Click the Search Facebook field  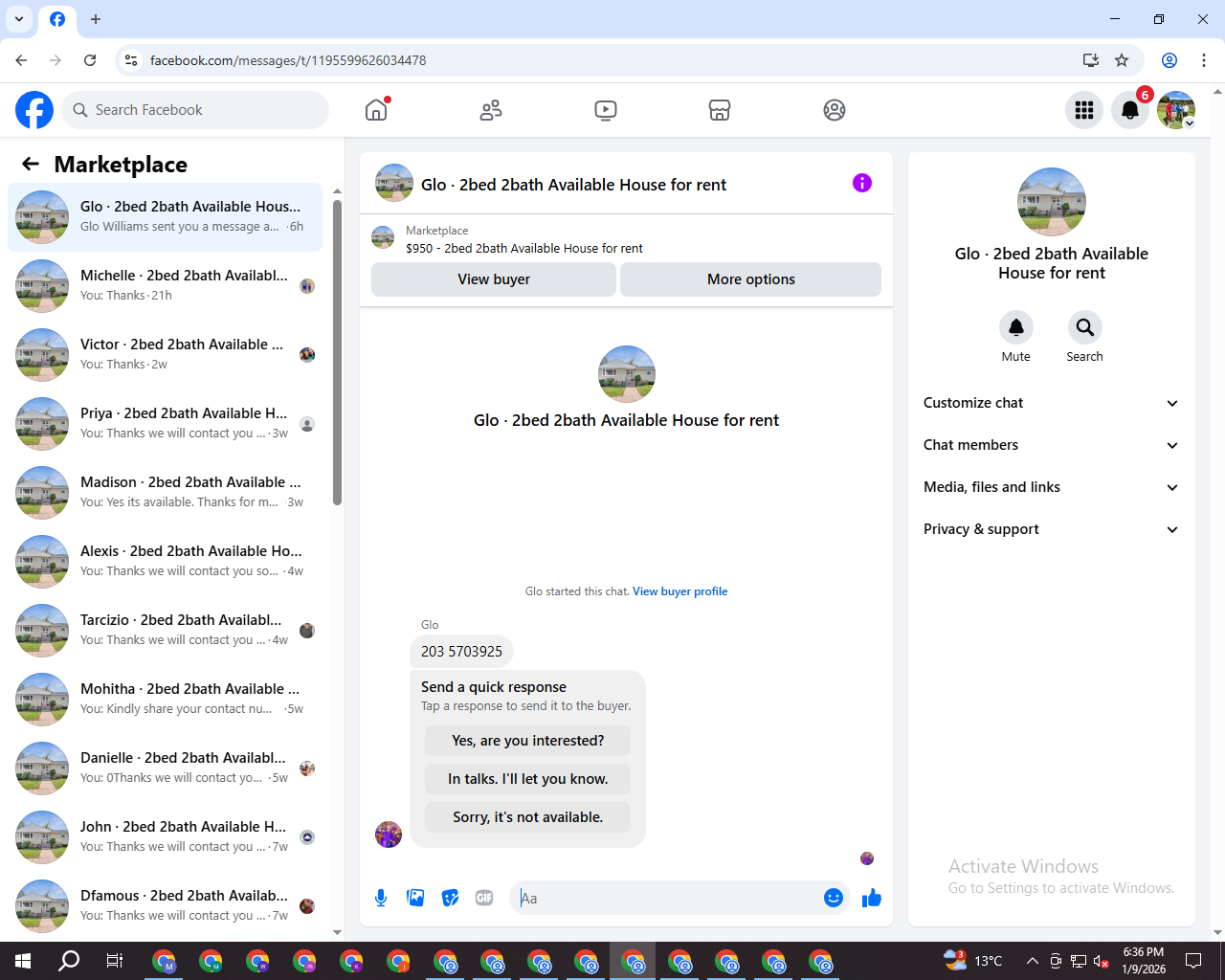(x=195, y=110)
